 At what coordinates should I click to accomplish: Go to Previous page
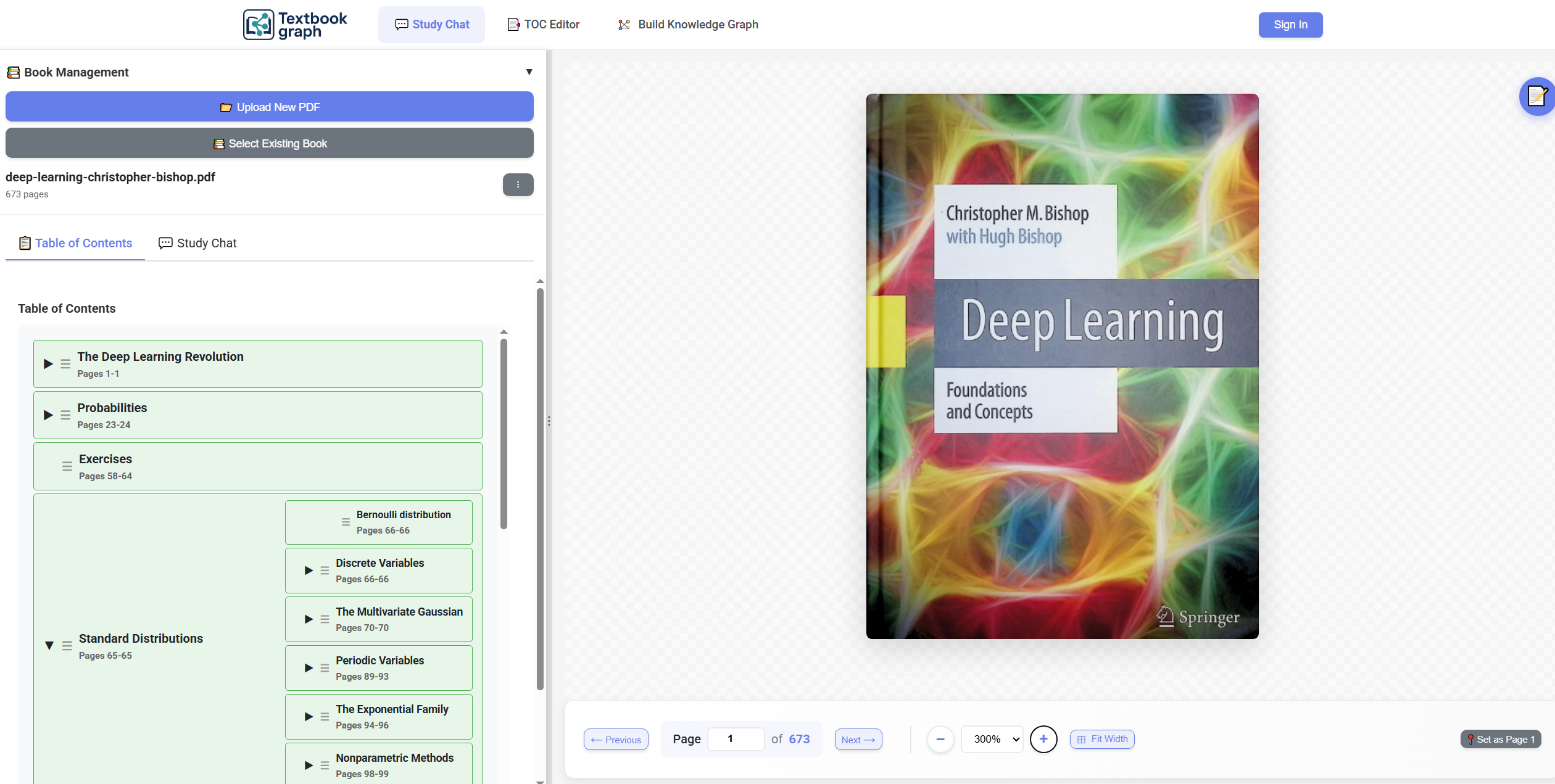tap(616, 739)
